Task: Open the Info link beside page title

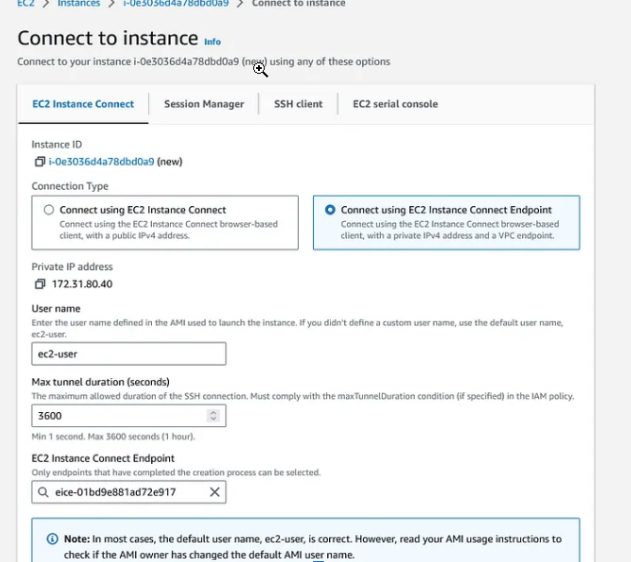Action: [212, 42]
